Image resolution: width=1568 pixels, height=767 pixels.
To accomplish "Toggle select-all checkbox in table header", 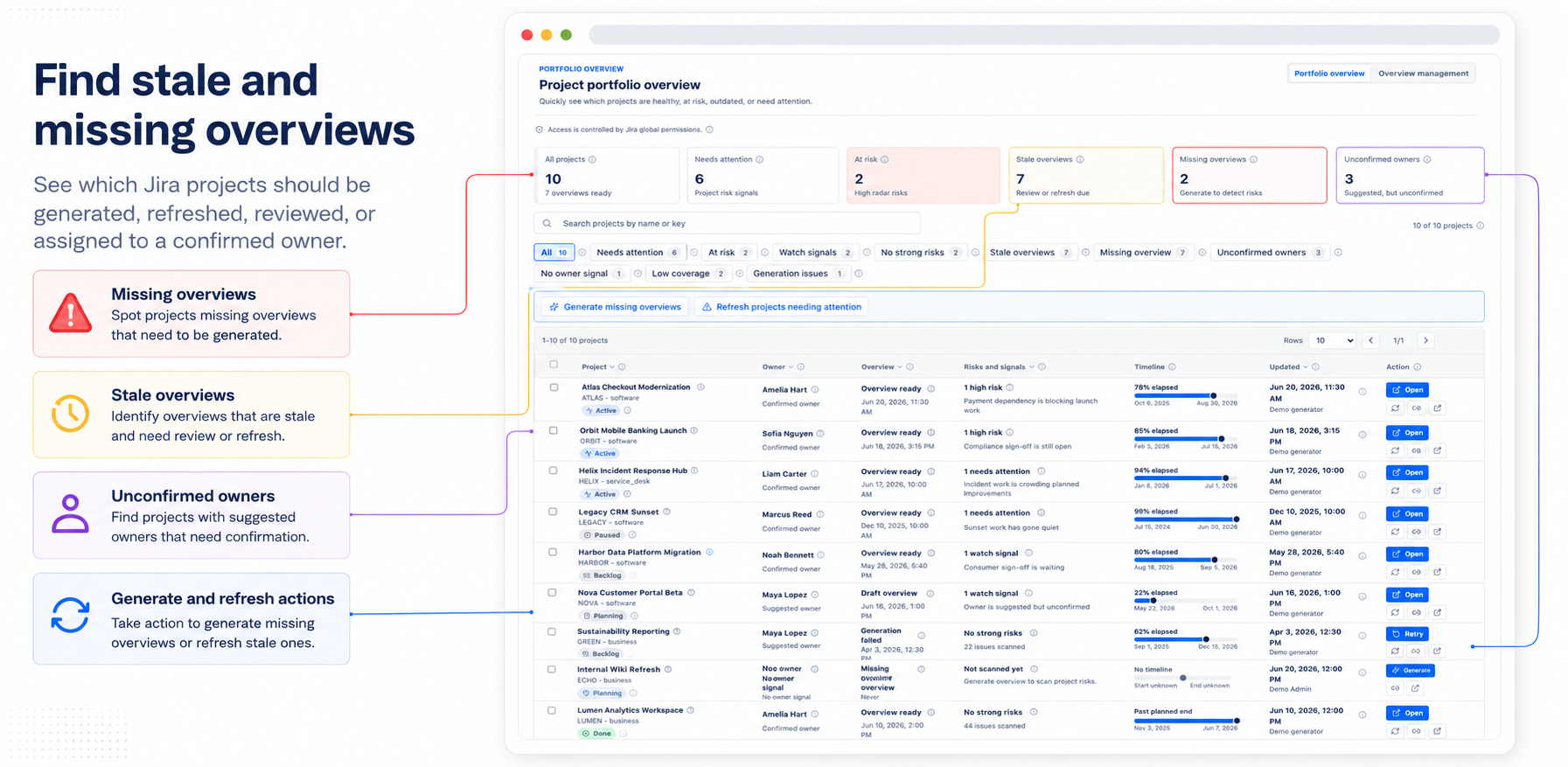I will tap(553, 365).
